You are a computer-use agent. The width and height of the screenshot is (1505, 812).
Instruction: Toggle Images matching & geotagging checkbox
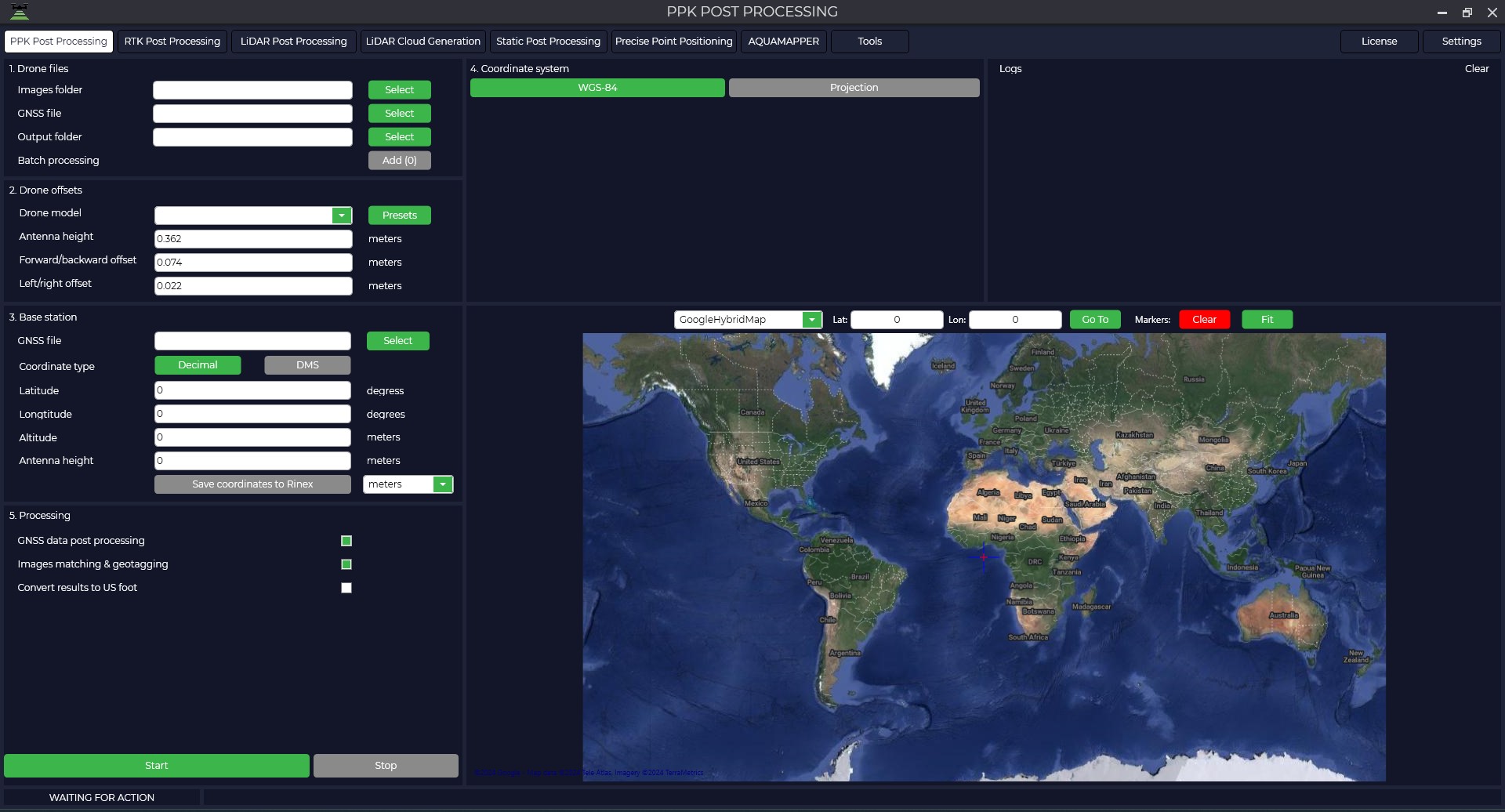346,564
